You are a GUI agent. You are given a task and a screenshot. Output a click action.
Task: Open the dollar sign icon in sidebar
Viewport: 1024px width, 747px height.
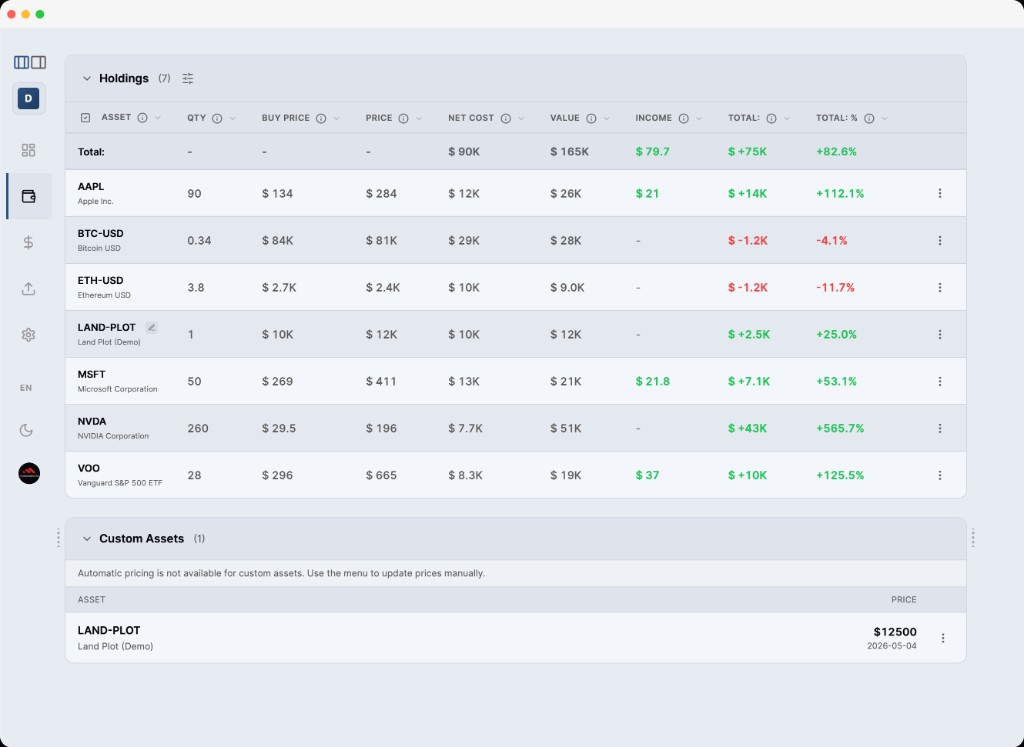28,242
